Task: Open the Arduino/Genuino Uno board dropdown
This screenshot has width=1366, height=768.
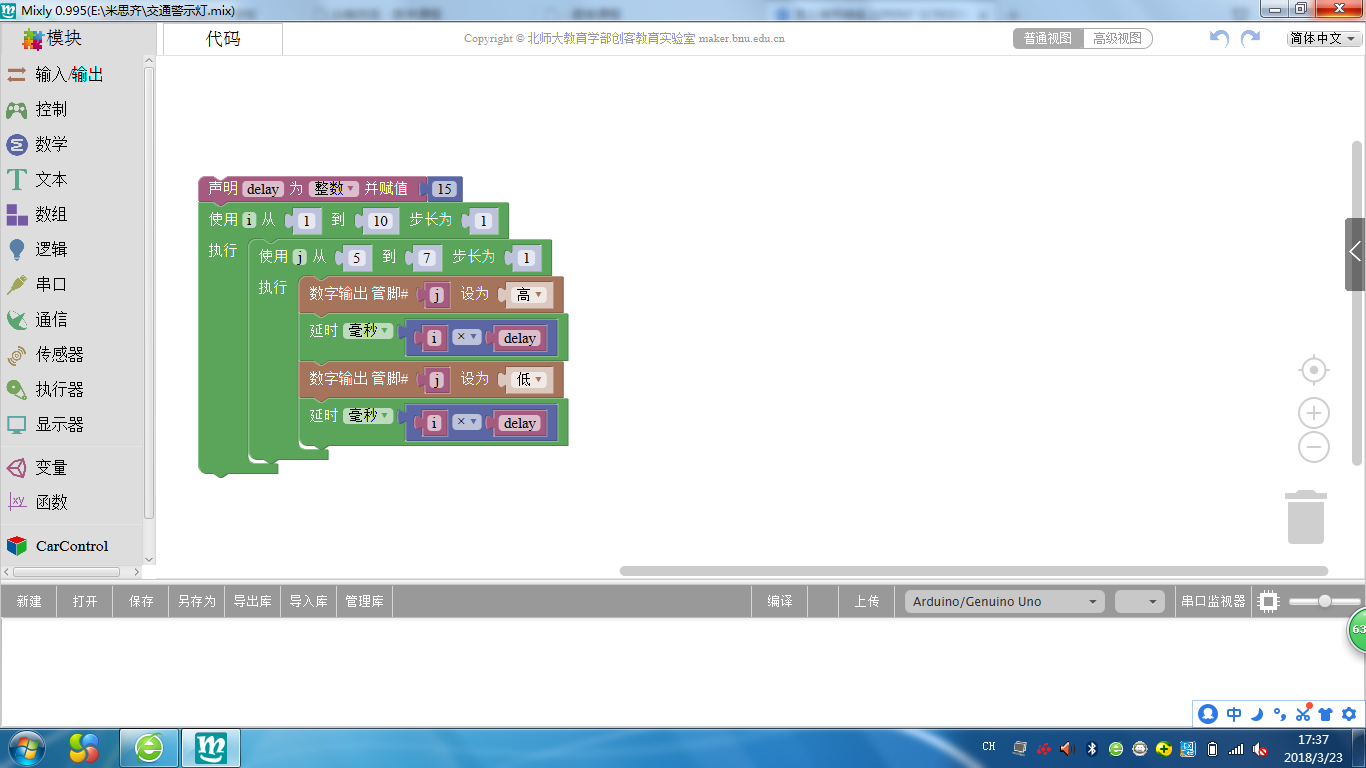Action: 1004,601
